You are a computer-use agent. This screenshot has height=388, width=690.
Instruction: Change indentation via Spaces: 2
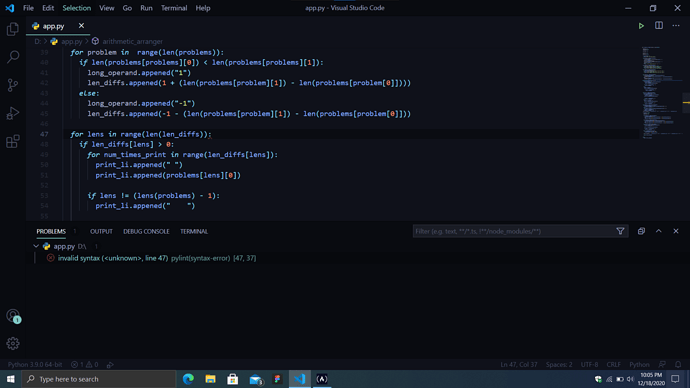point(559,364)
